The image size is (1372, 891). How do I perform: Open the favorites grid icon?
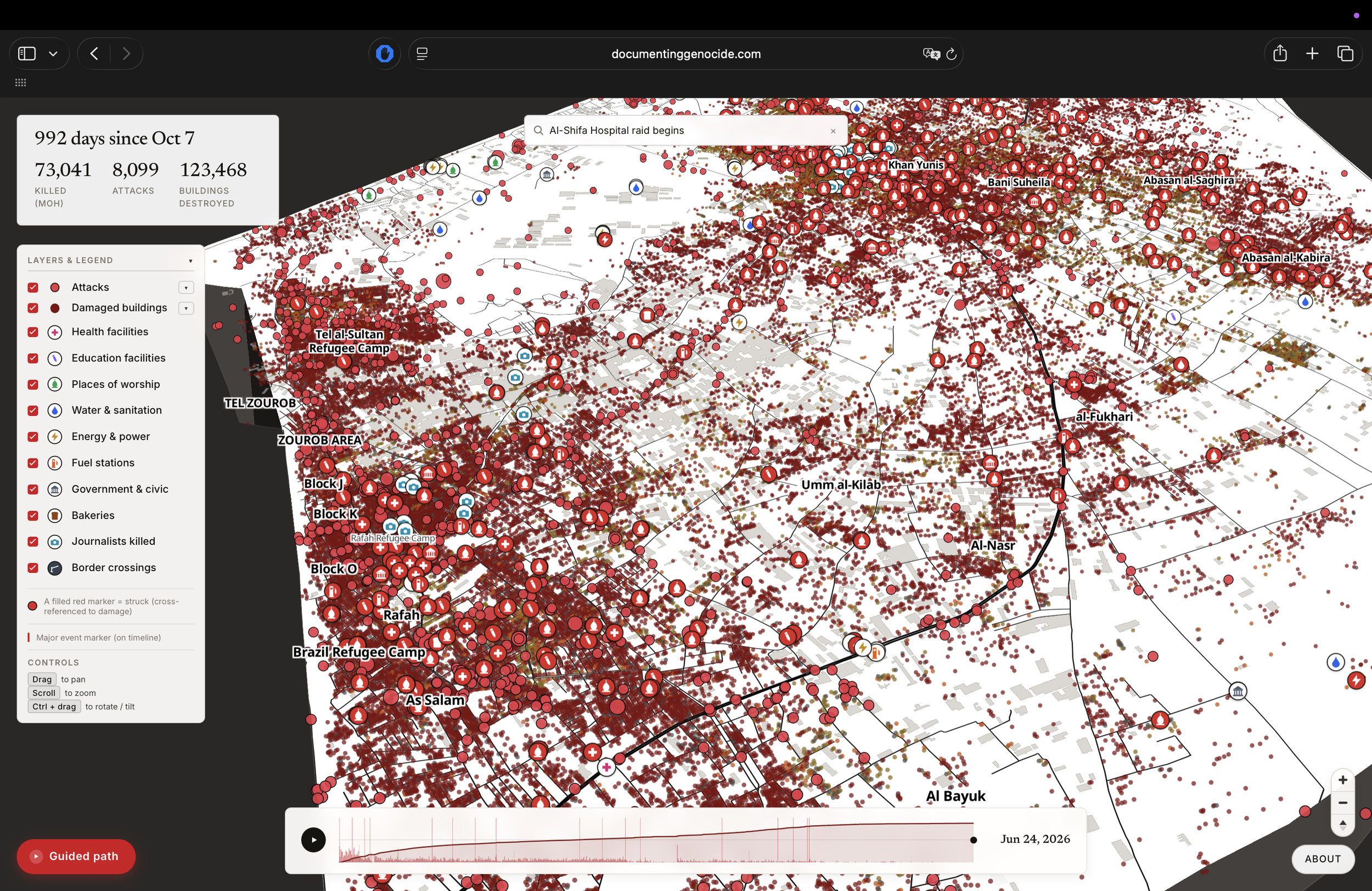pos(21,82)
